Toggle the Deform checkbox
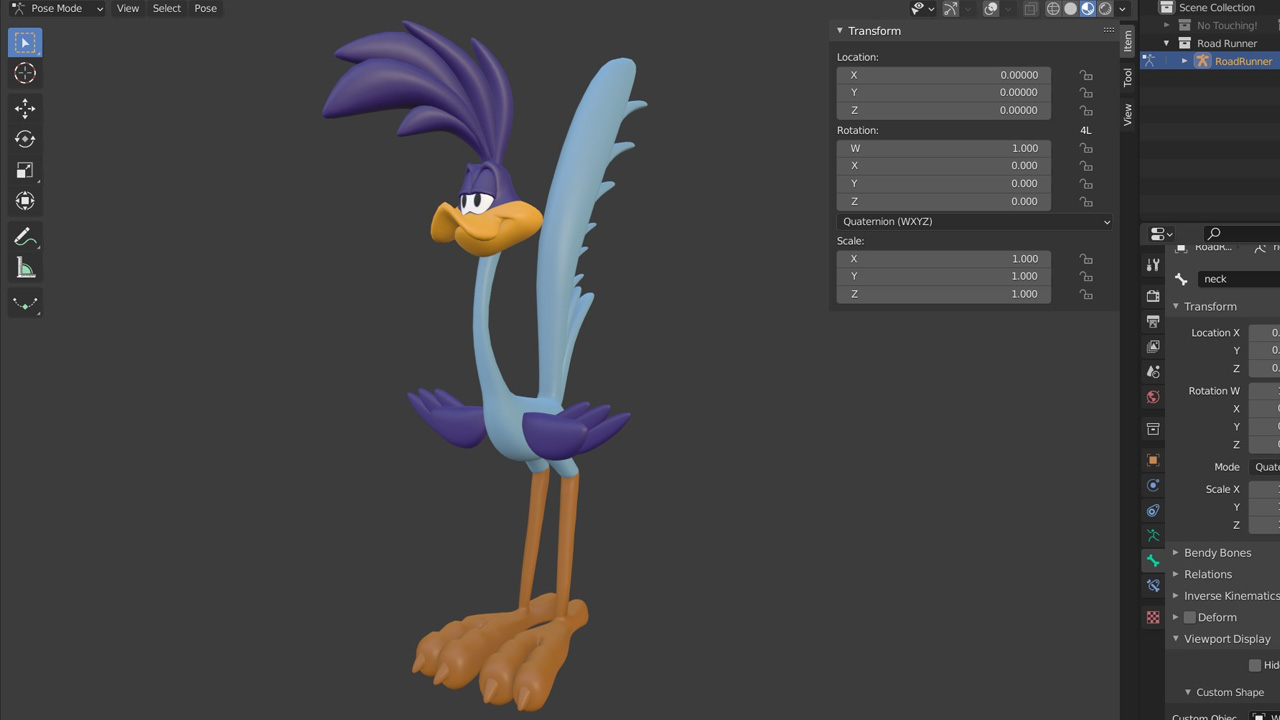The image size is (1280, 720). (x=1190, y=618)
